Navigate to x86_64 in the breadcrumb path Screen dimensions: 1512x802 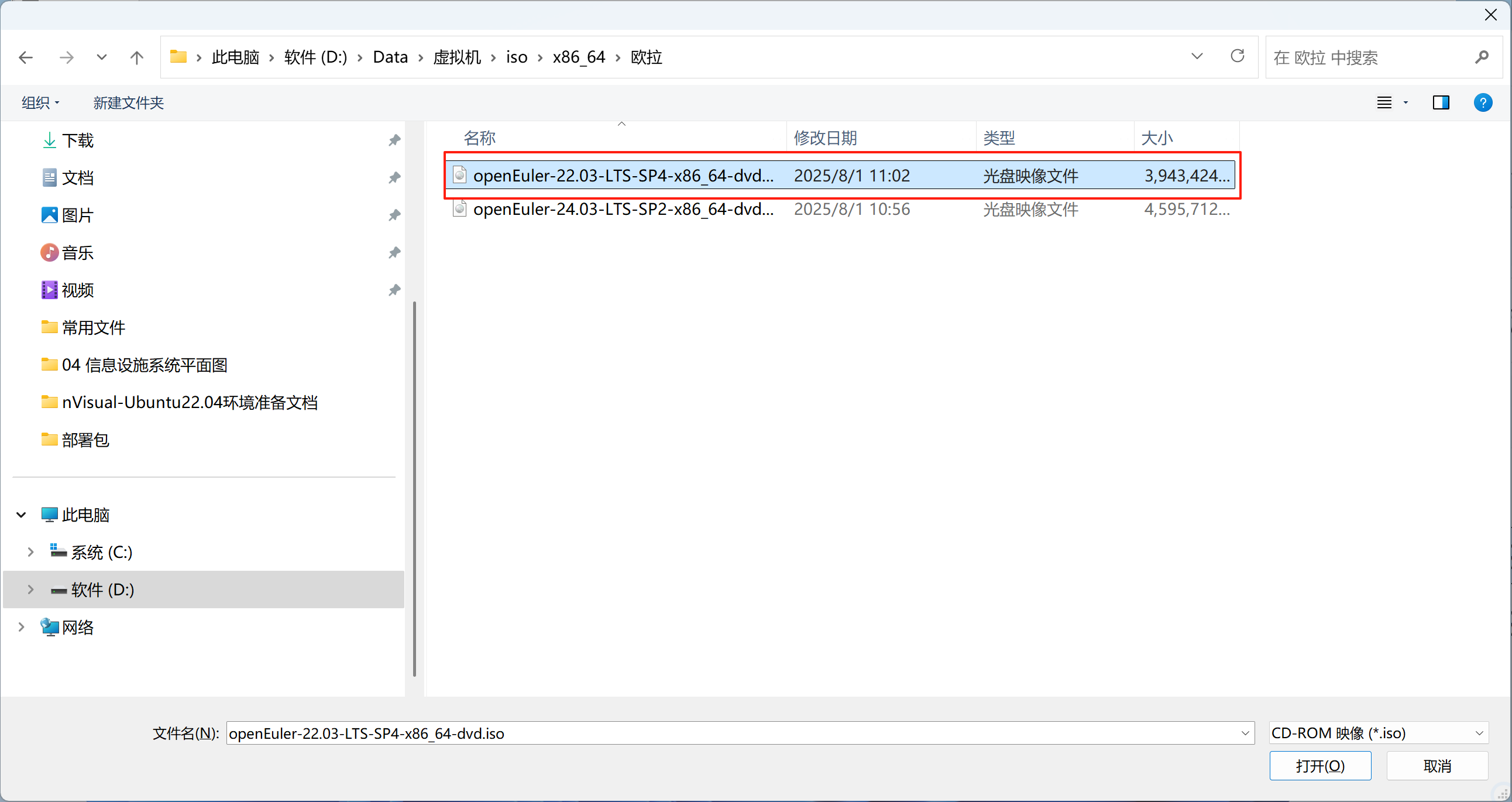point(579,56)
